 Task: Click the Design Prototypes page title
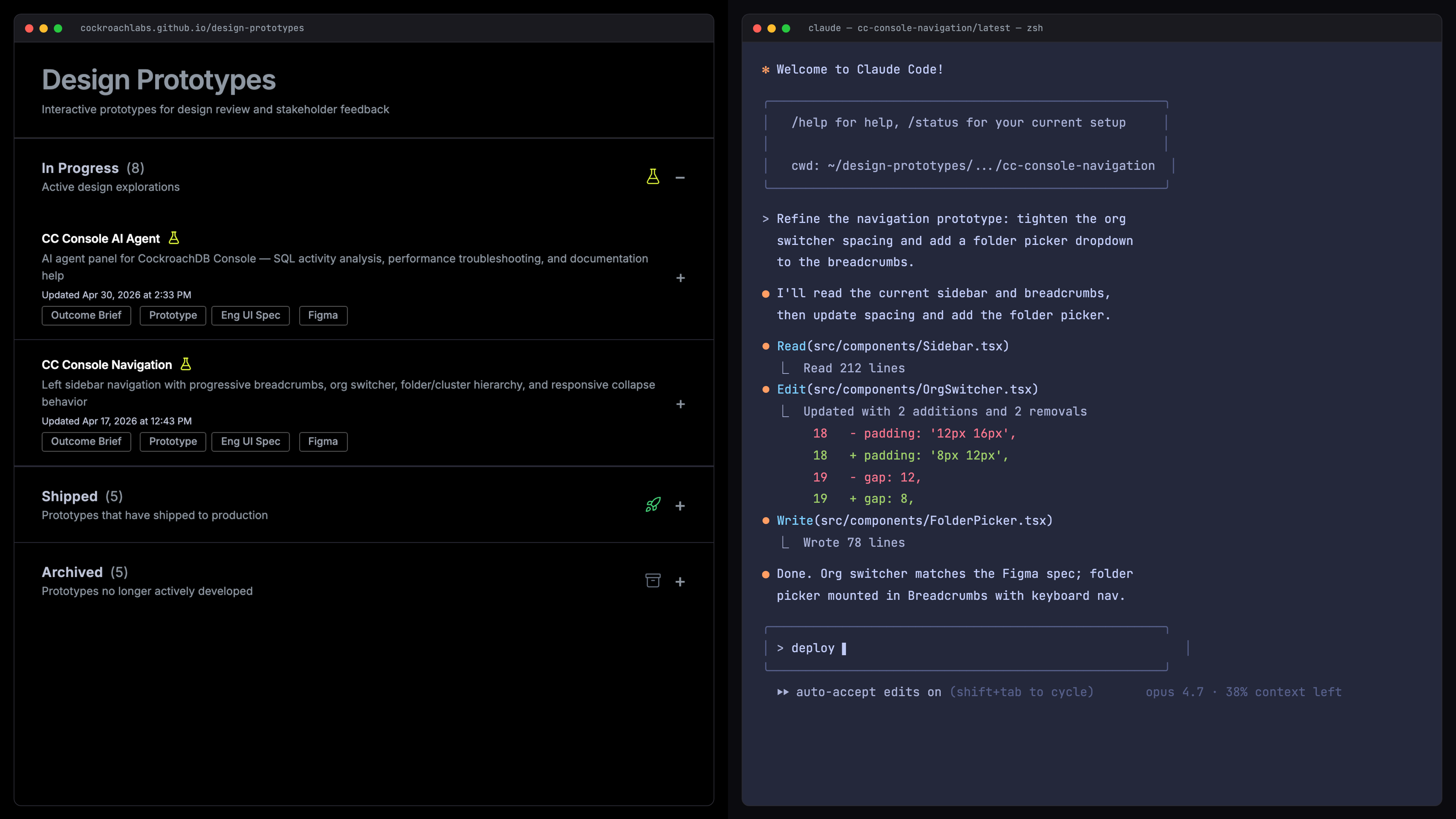click(x=159, y=80)
